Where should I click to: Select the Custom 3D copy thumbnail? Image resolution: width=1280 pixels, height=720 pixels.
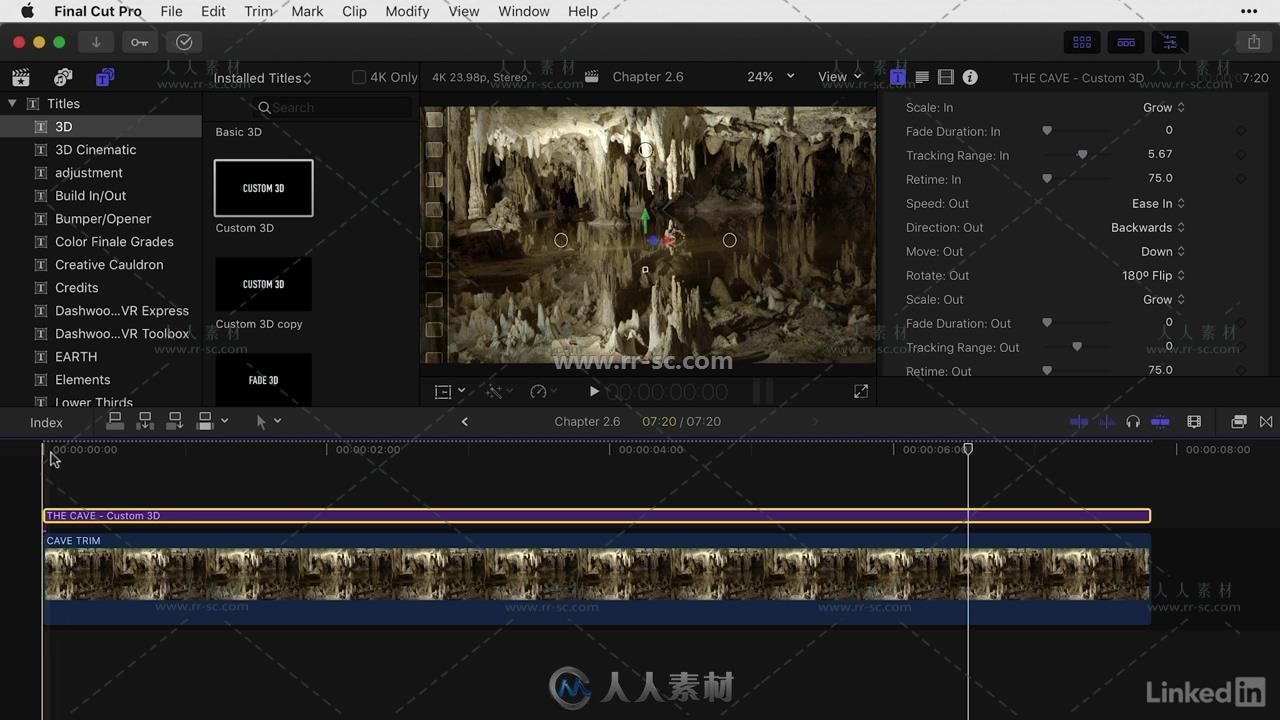point(263,284)
